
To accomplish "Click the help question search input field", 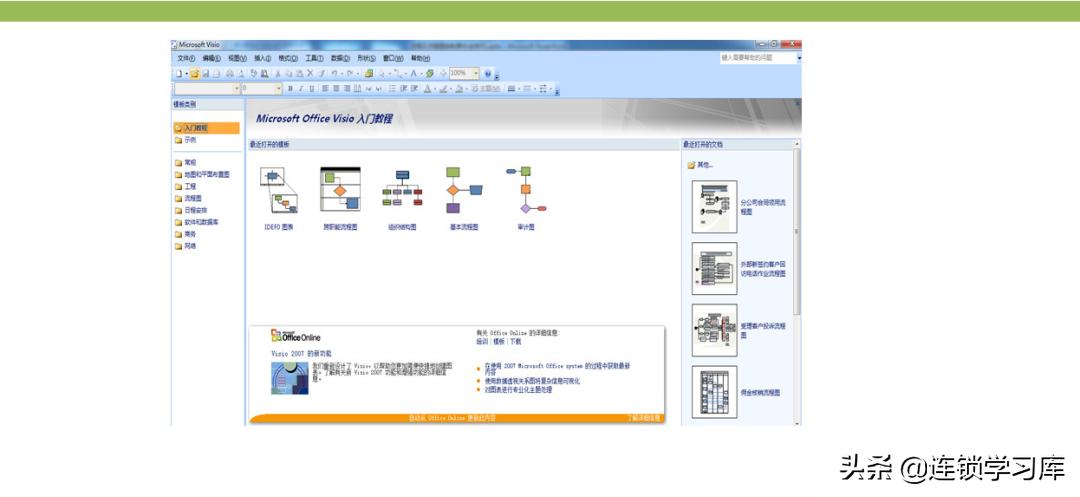I will 758,59.
